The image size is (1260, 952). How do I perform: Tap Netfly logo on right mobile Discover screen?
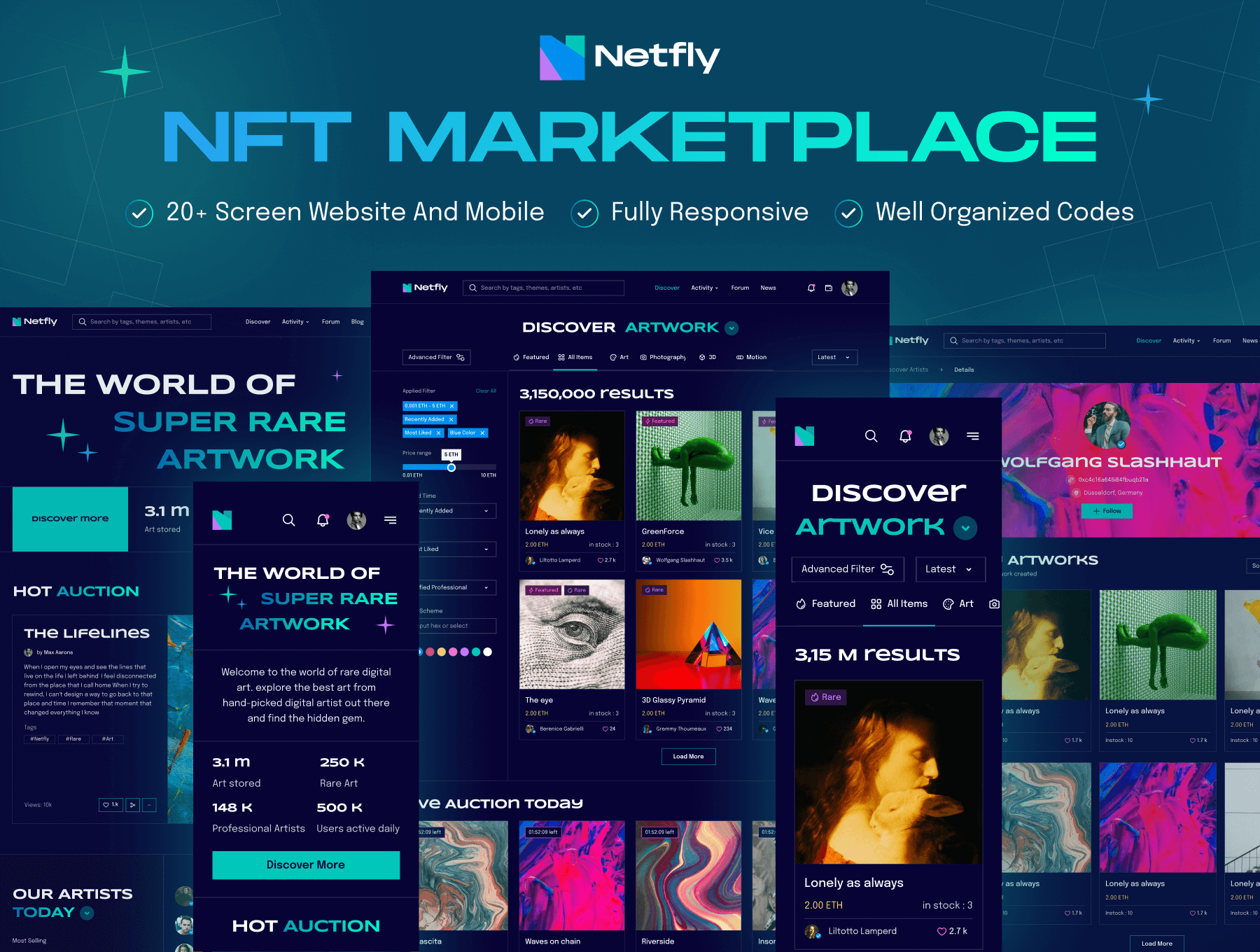pos(804,436)
